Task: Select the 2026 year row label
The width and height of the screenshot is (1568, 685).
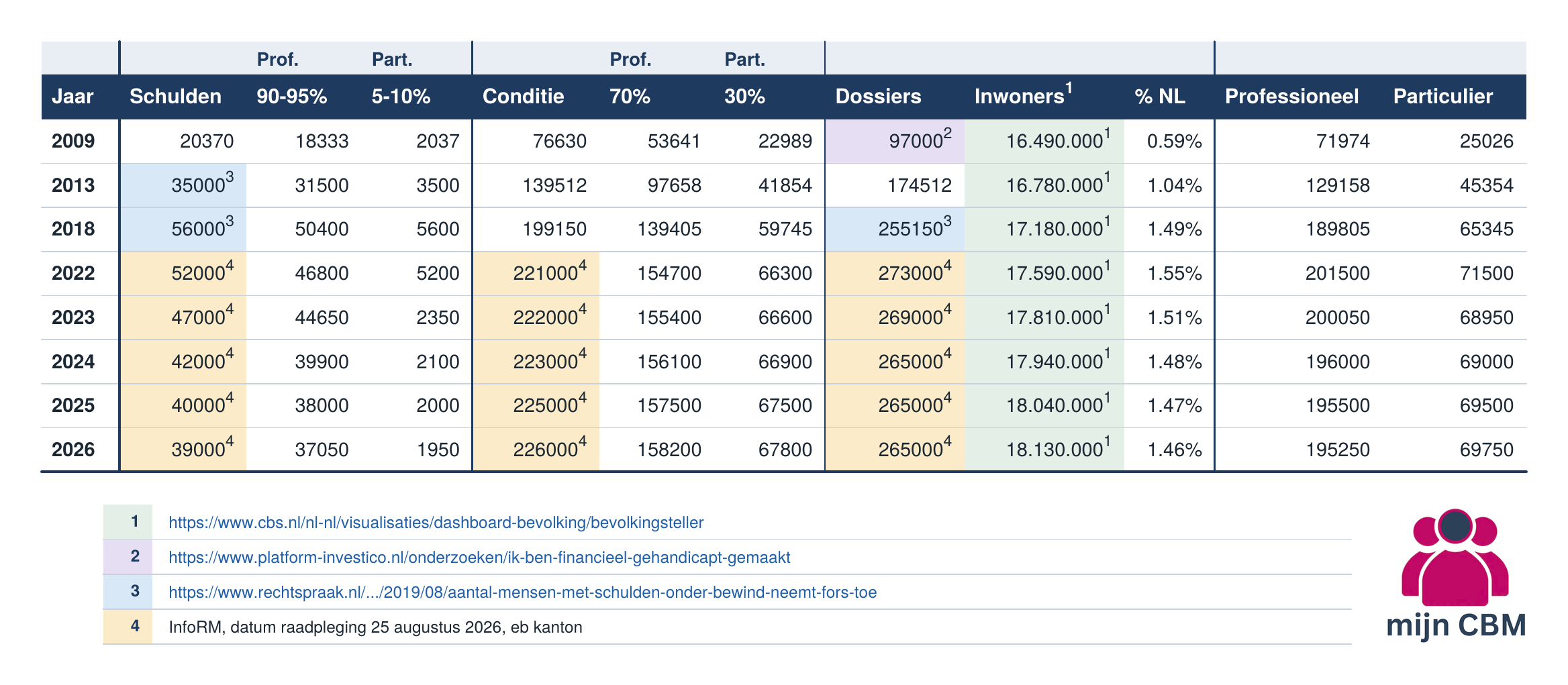Action: (x=73, y=450)
